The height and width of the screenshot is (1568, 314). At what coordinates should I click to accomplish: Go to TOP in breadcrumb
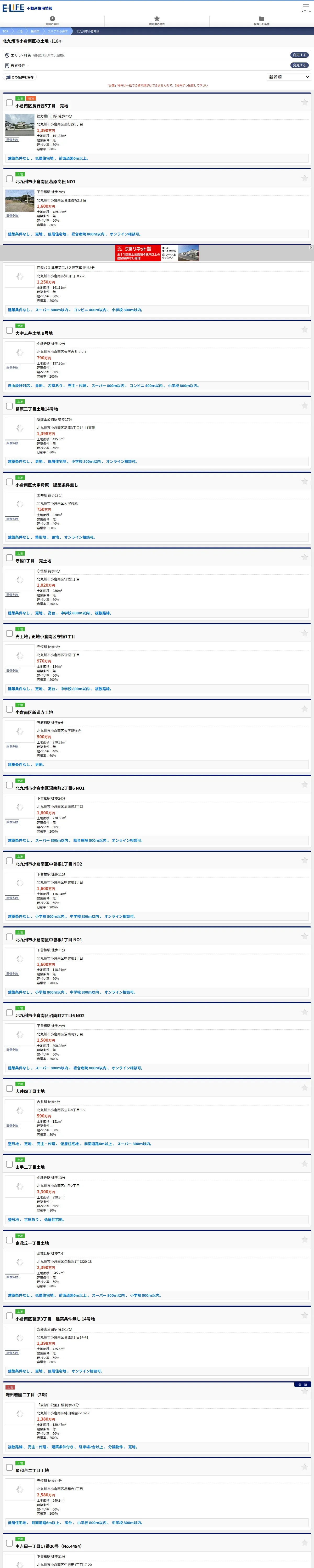5,31
